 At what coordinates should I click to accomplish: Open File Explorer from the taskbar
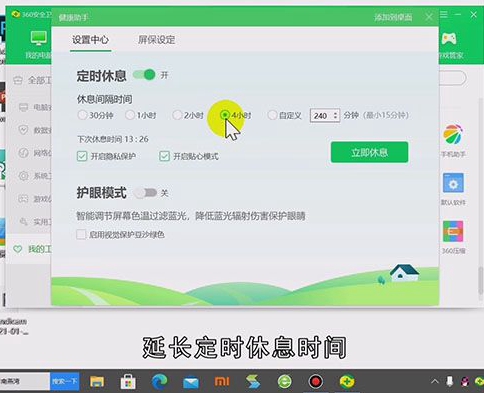(x=97, y=382)
